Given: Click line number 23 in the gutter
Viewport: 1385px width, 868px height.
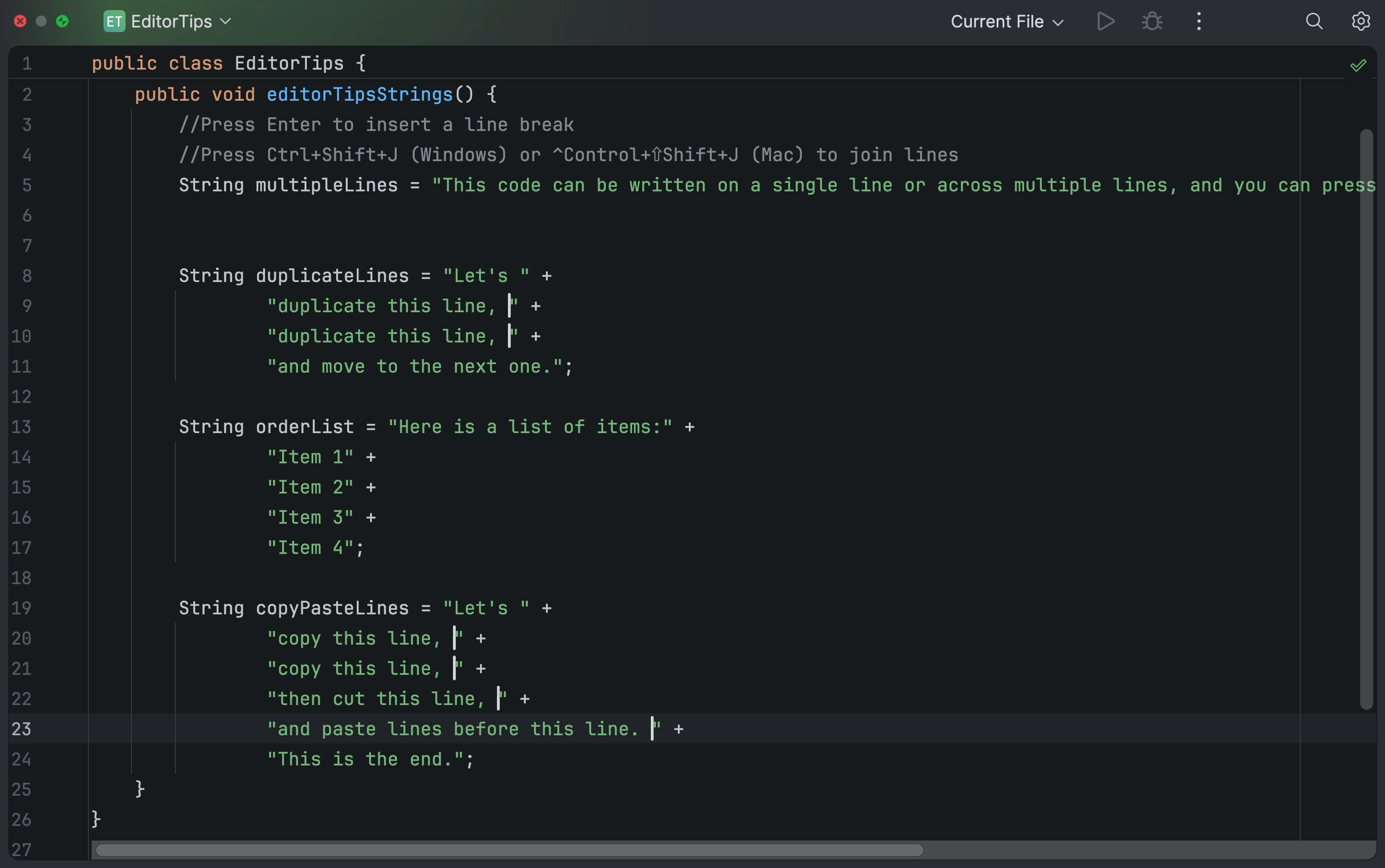Looking at the screenshot, I should (21, 729).
